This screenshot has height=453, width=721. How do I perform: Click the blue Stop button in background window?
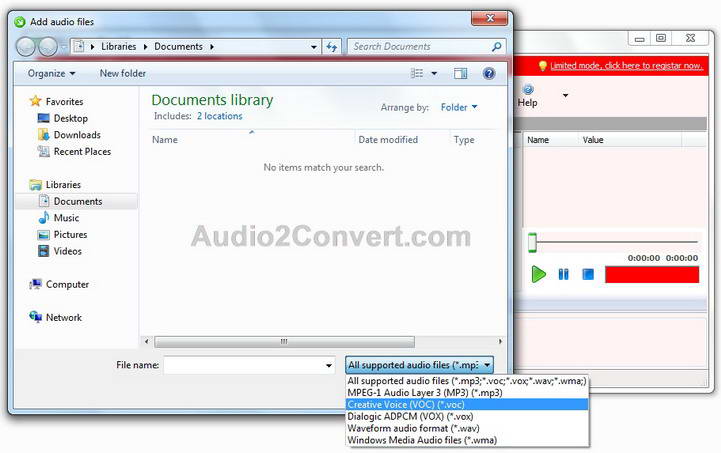588,275
